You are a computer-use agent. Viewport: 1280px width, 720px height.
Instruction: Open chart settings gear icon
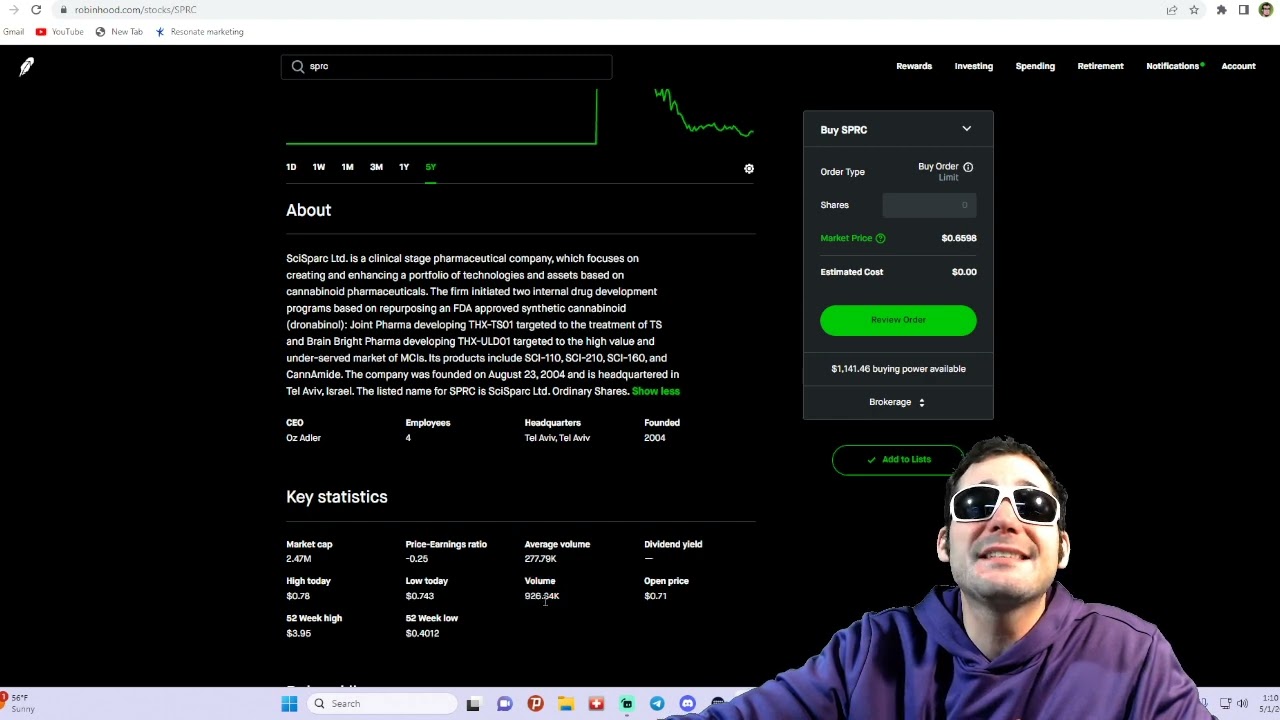(749, 168)
